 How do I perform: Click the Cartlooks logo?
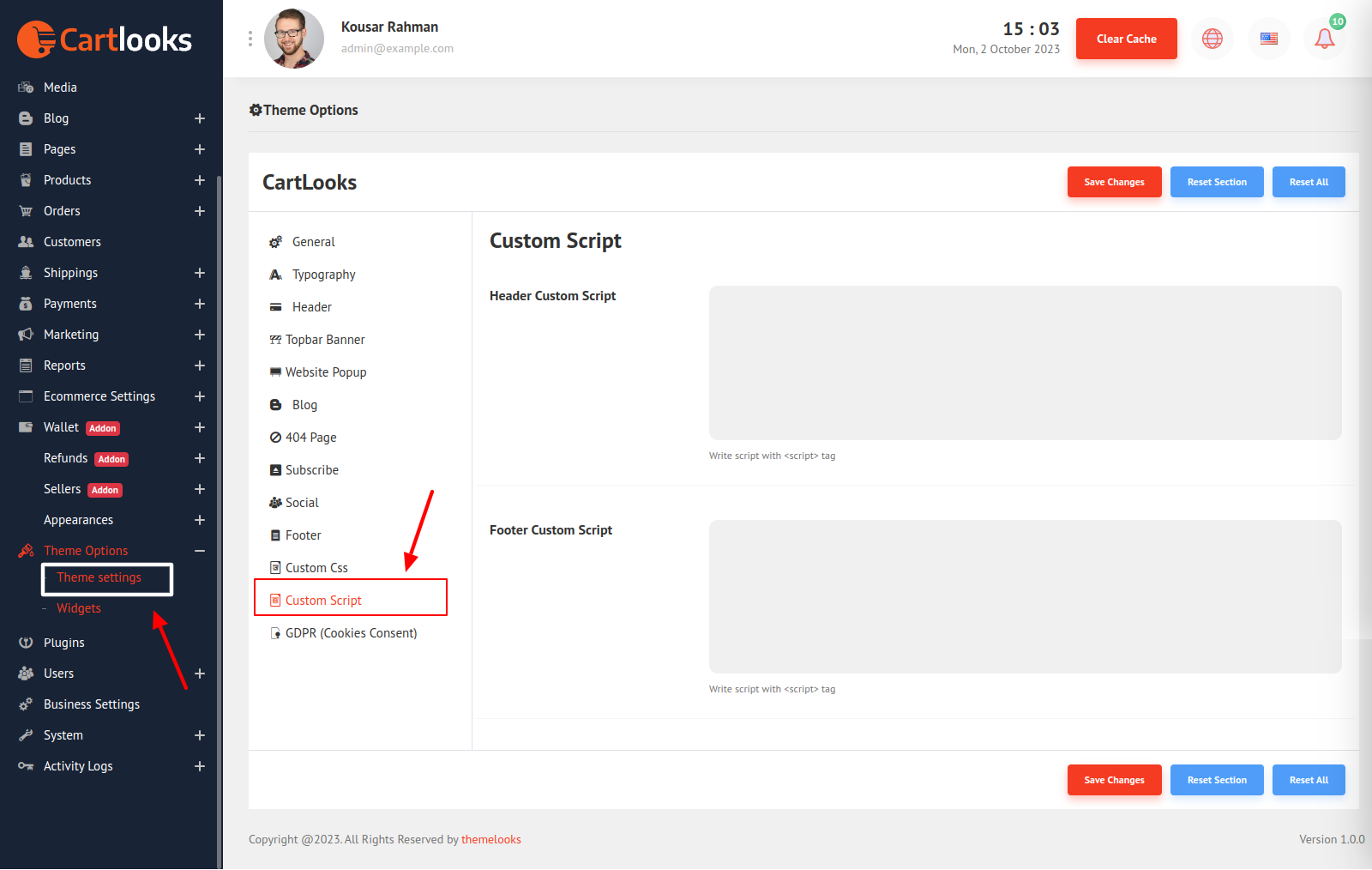pos(105,39)
